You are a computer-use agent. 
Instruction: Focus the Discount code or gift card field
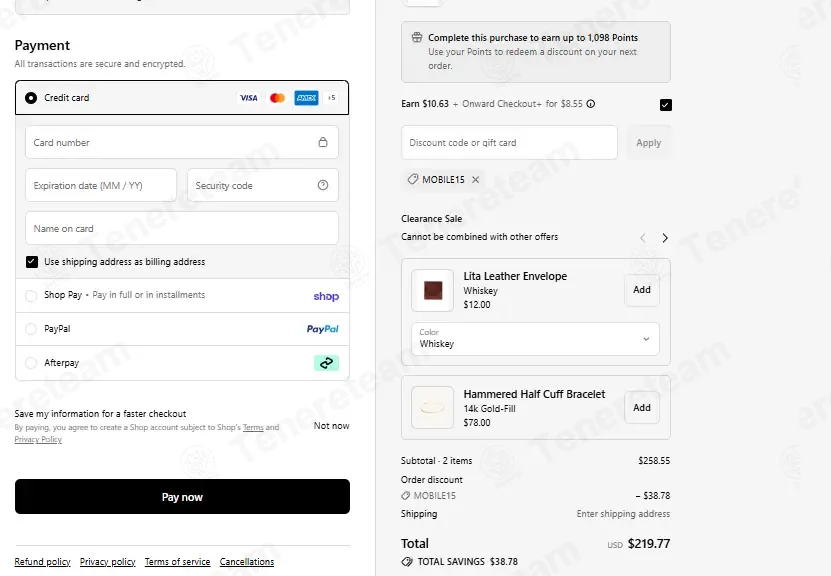pos(509,143)
